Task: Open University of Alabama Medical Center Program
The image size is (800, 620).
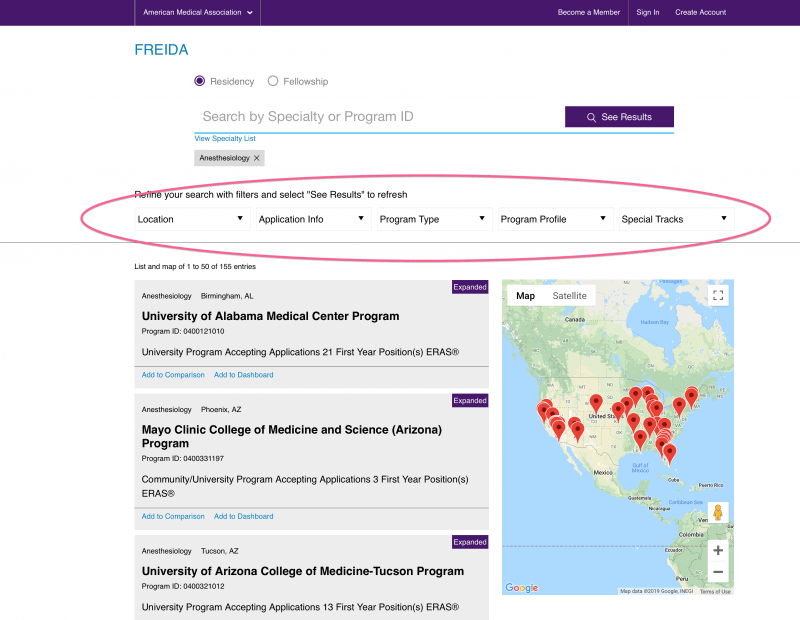Action: point(270,316)
